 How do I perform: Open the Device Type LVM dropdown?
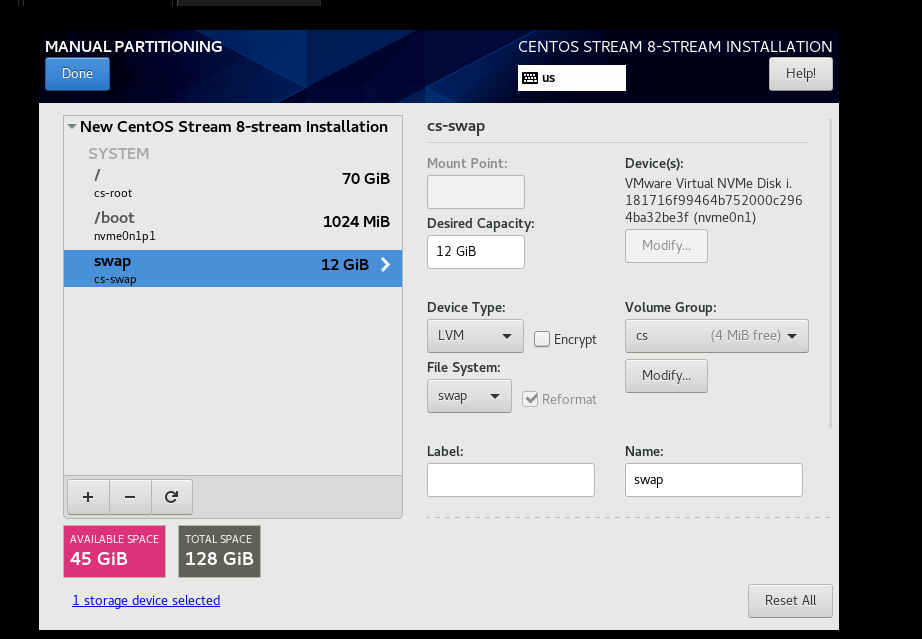[x=475, y=336]
